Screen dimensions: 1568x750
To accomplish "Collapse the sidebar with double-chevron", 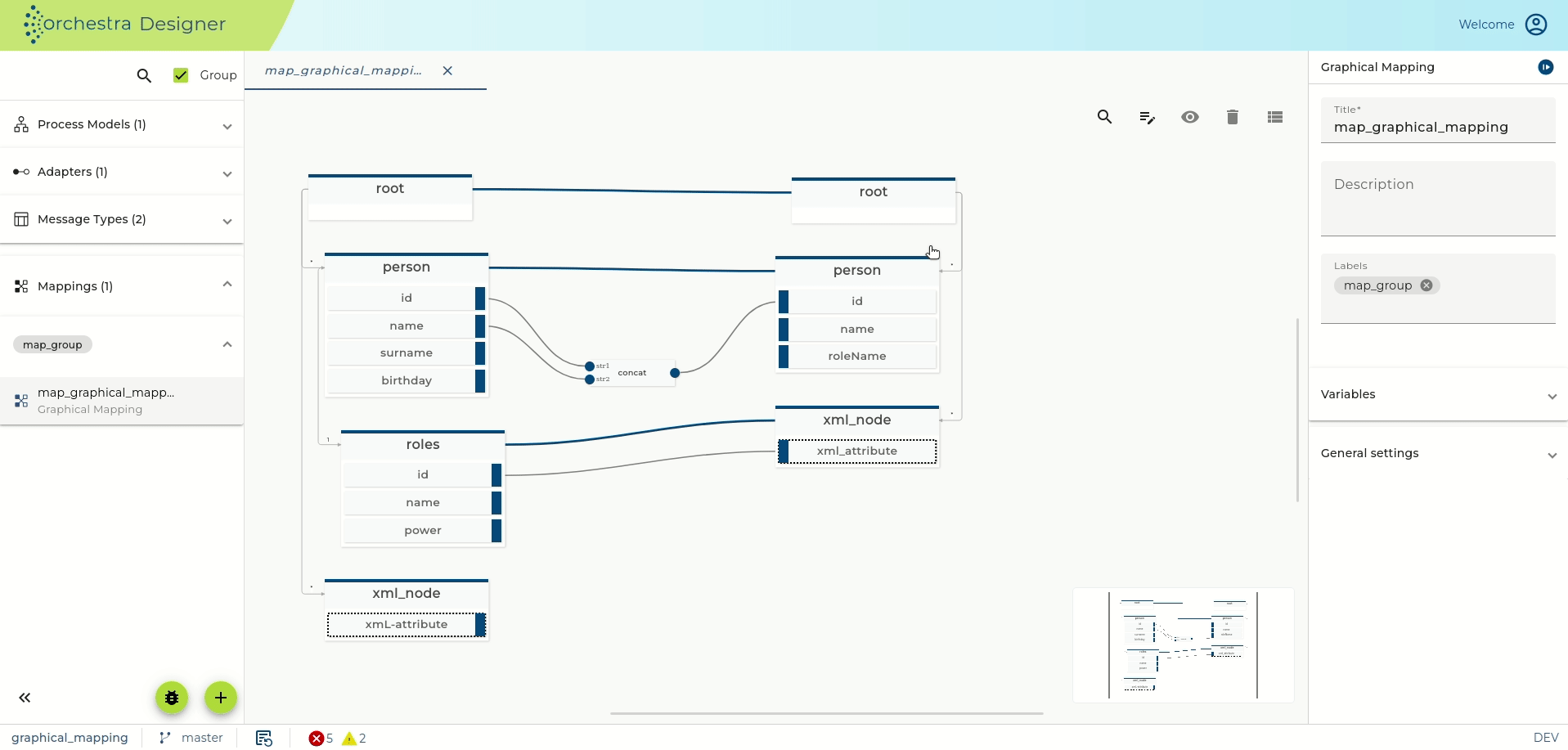I will pos(25,698).
